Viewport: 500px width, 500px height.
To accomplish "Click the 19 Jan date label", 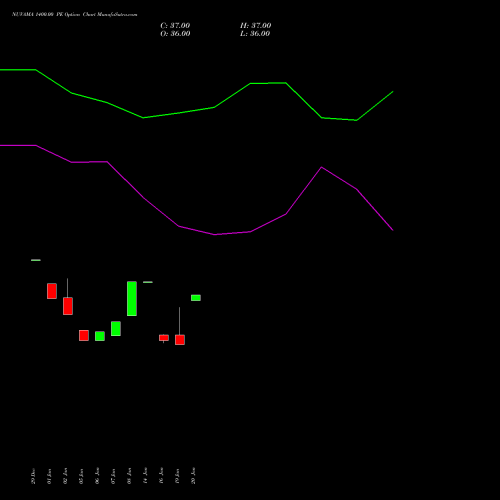I will (177, 476).
